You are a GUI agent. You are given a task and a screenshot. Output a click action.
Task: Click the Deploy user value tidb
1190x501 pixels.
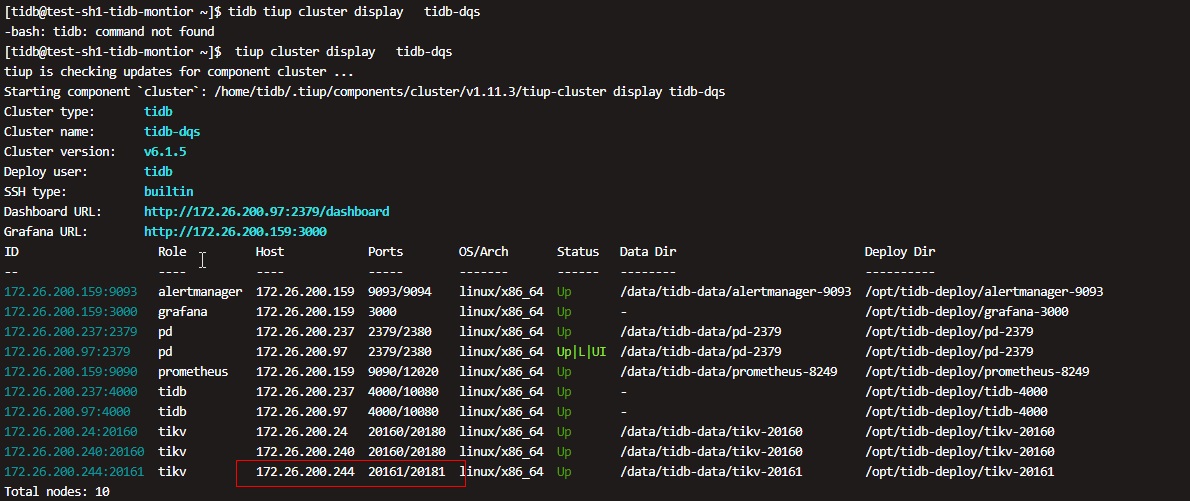pos(158,172)
